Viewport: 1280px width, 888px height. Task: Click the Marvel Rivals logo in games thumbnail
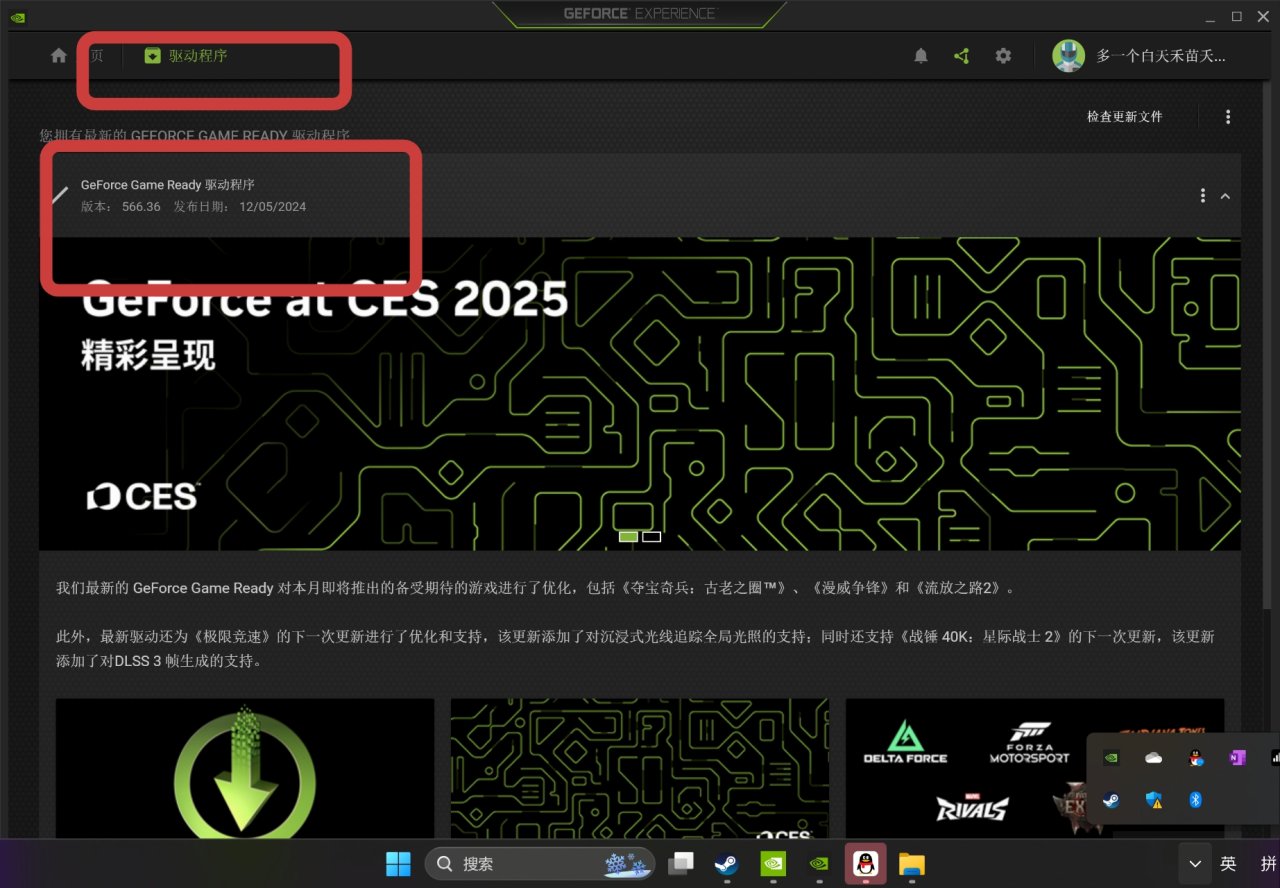971,806
